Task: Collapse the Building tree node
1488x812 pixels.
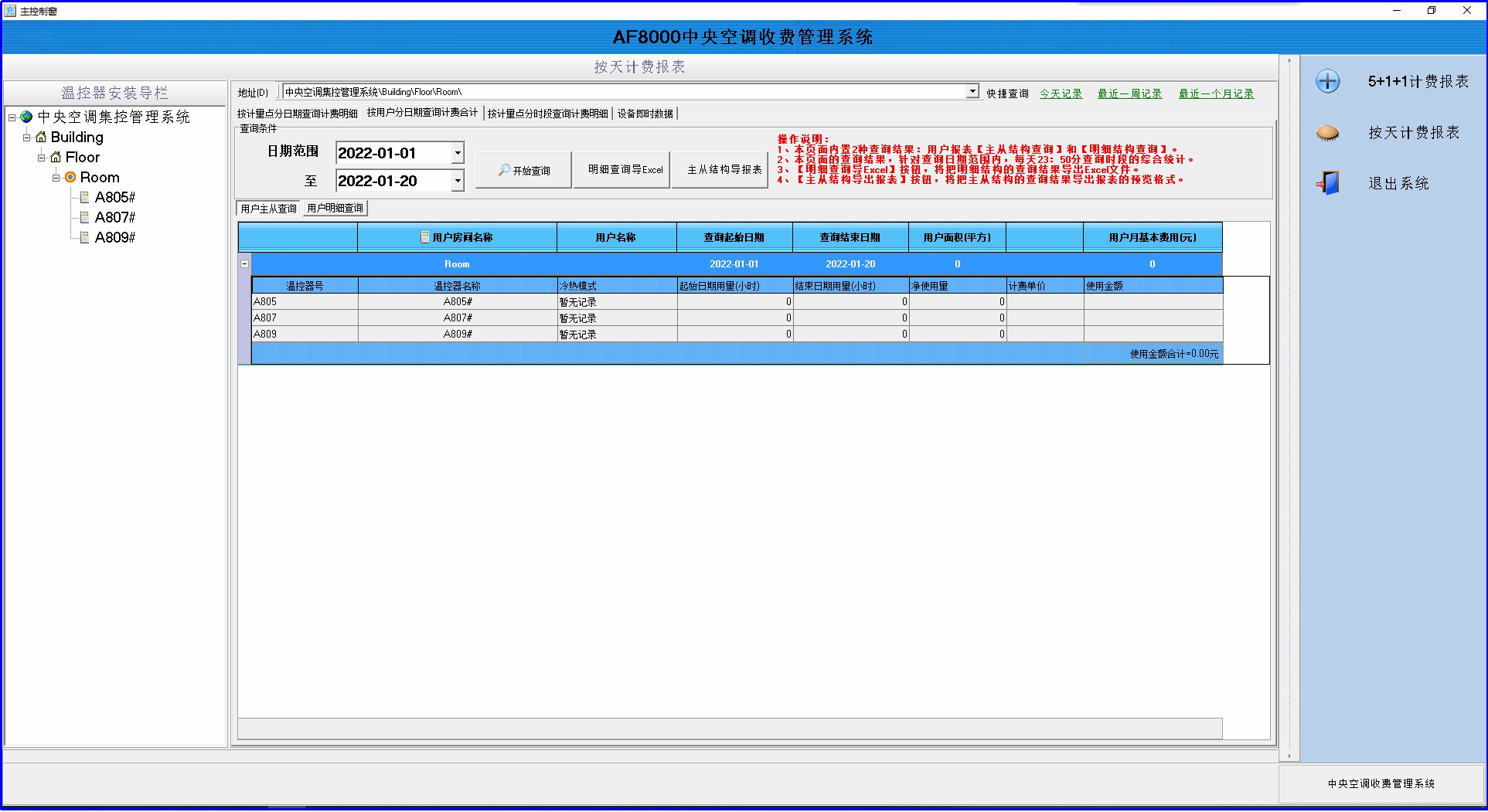Action: [x=26, y=138]
